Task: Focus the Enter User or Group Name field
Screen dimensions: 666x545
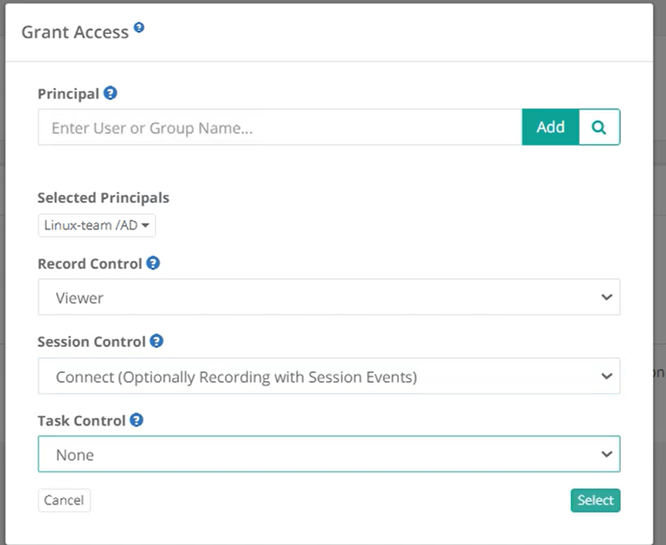Action: point(280,127)
